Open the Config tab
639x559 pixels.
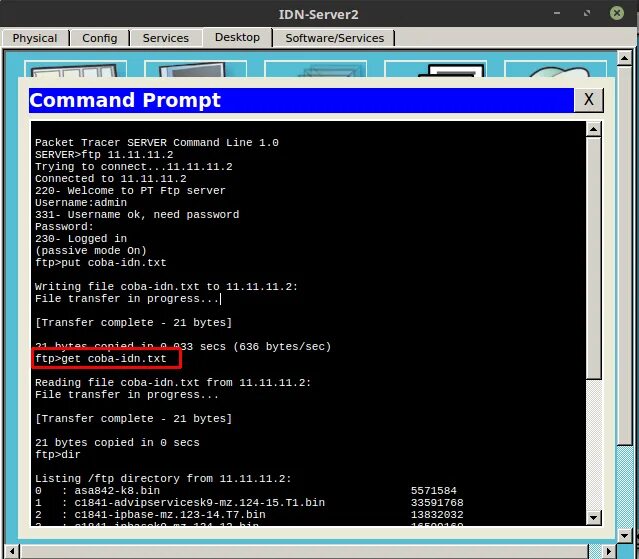pos(99,38)
